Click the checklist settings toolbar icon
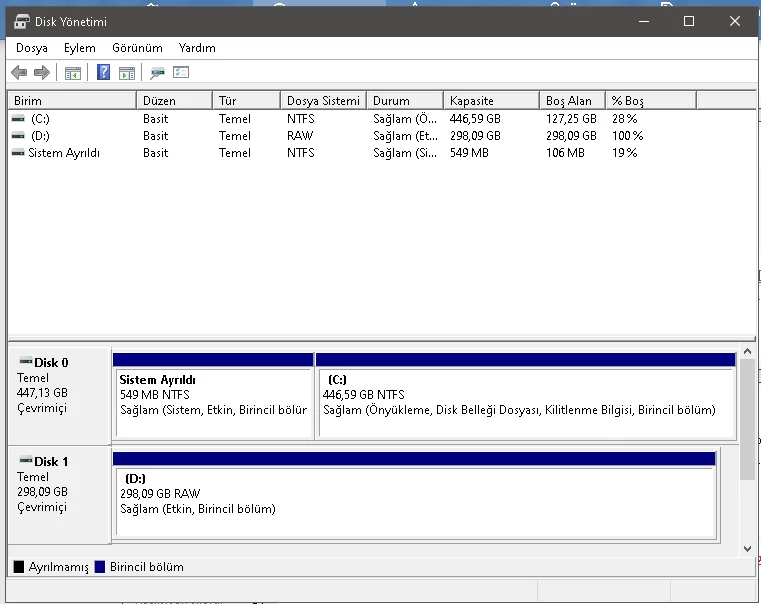This screenshot has width=761, height=604. pyautogui.click(x=181, y=73)
